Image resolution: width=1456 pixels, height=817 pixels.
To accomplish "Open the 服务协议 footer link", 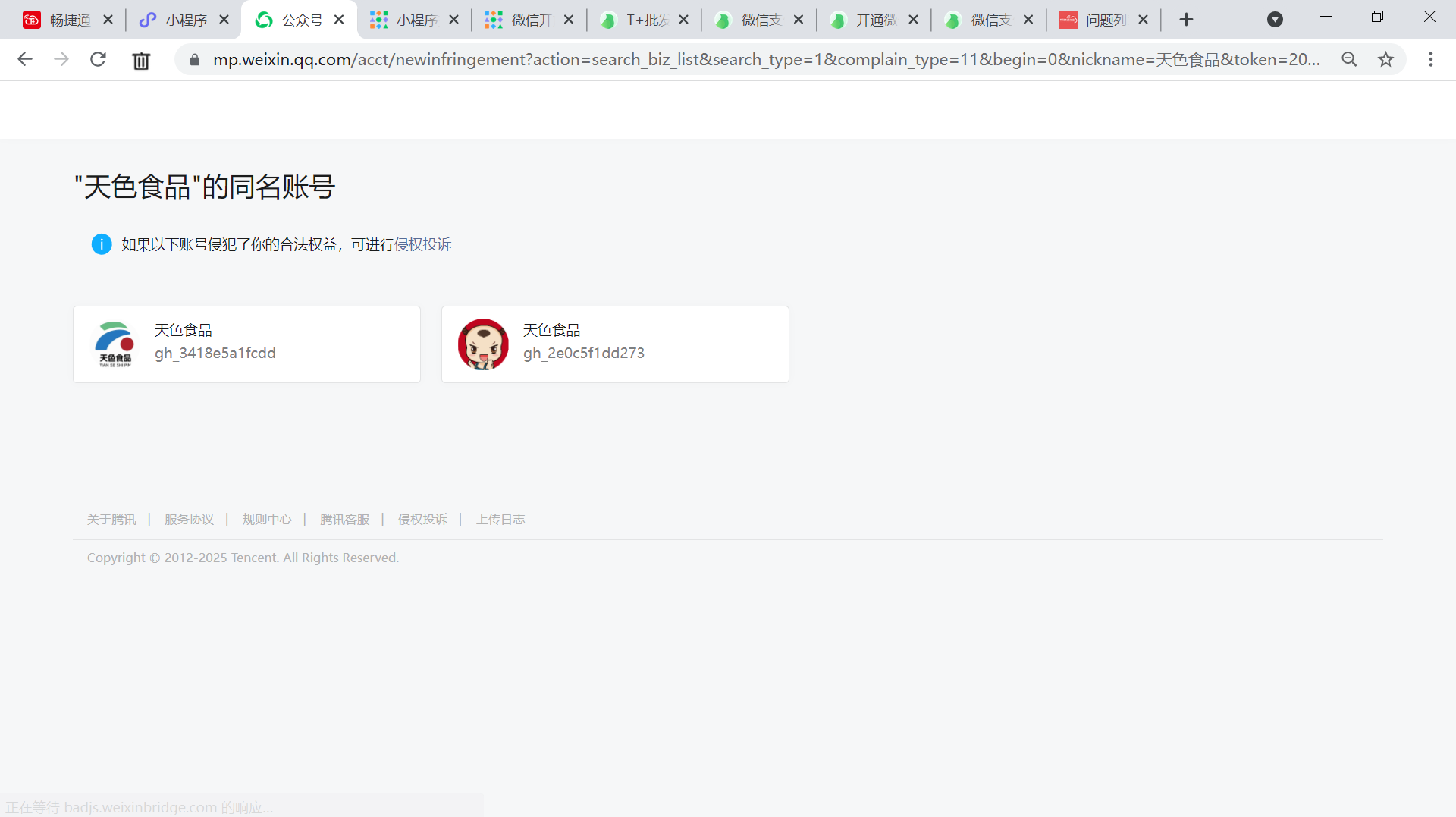I will (190, 520).
